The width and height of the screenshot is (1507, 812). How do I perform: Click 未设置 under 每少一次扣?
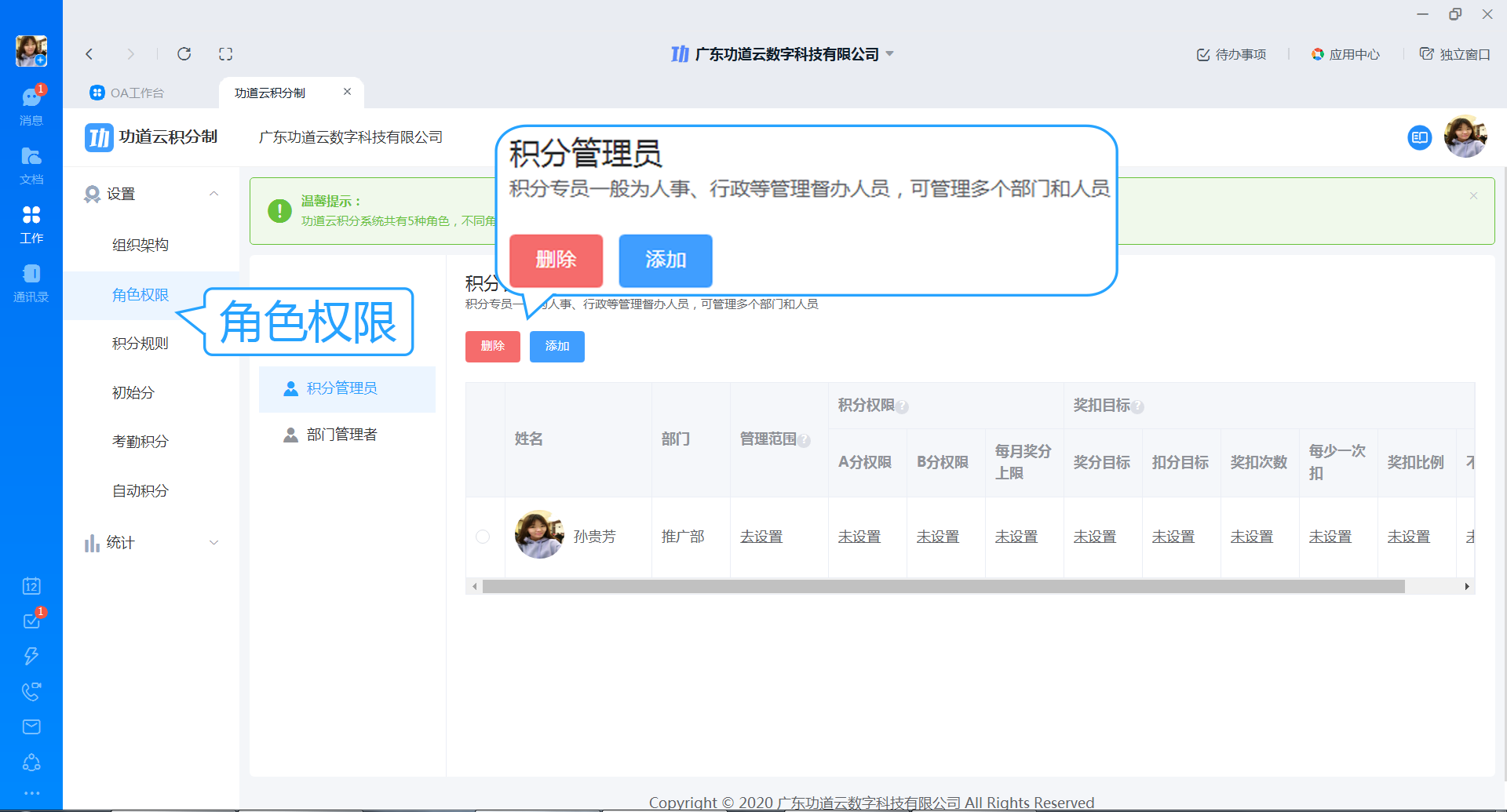pyautogui.click(x=1330, y=537)
